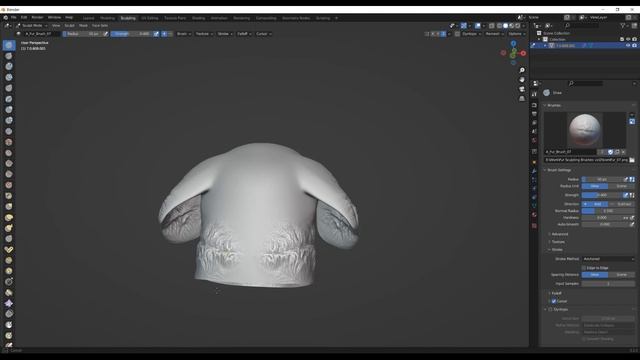Toggle radius pressure sensitivity in header
This screenshot has width=640, height=360.
106,34
